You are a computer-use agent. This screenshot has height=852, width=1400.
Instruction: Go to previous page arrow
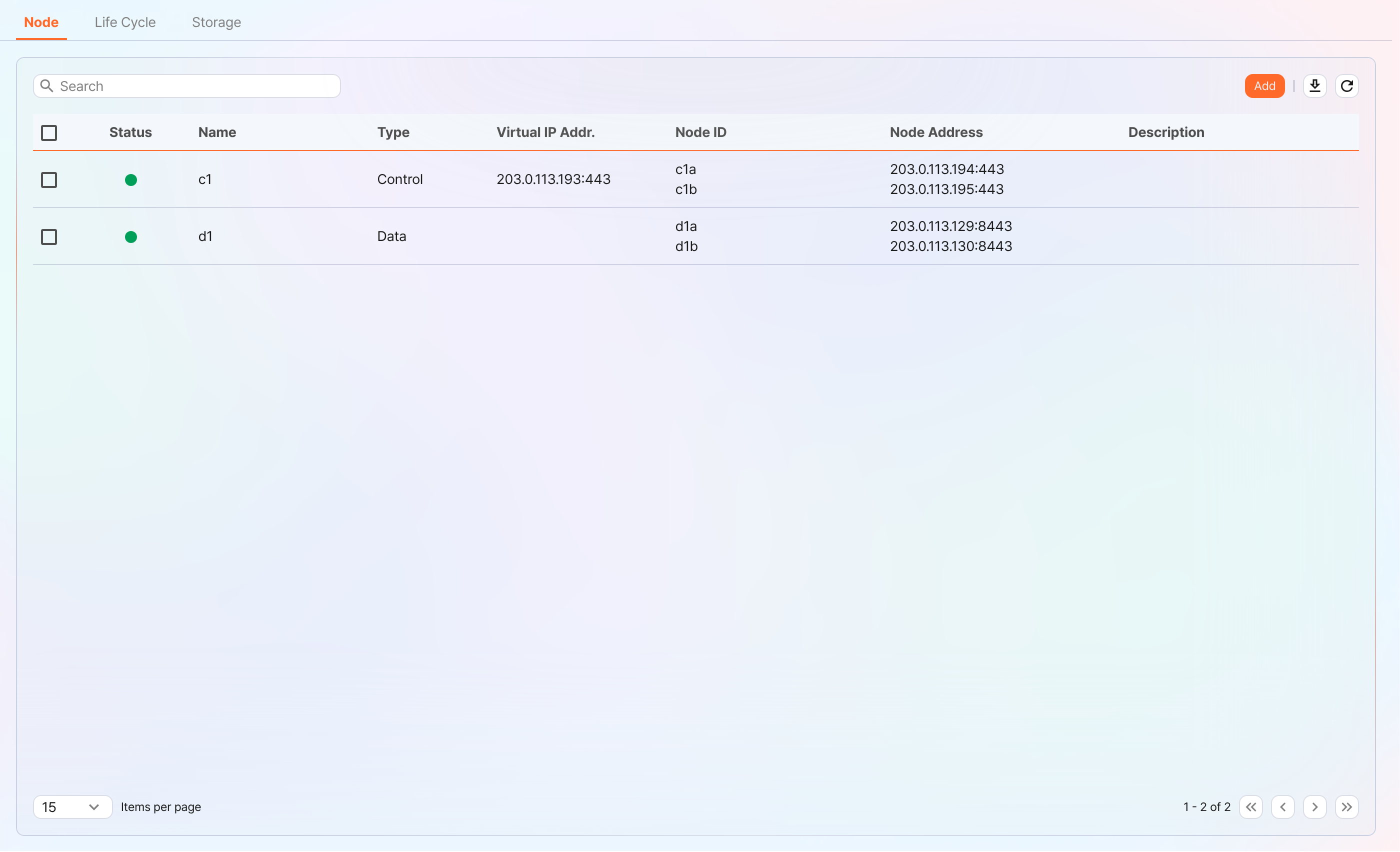pos(1283,807)
